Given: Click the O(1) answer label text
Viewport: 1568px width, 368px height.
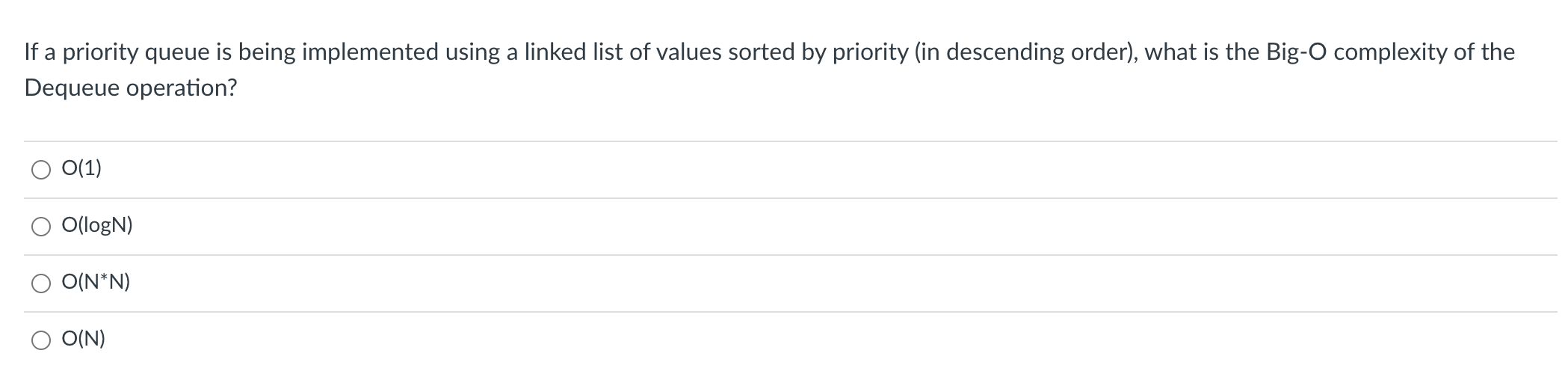Looking at the screenshot, I should coord(81,169).
